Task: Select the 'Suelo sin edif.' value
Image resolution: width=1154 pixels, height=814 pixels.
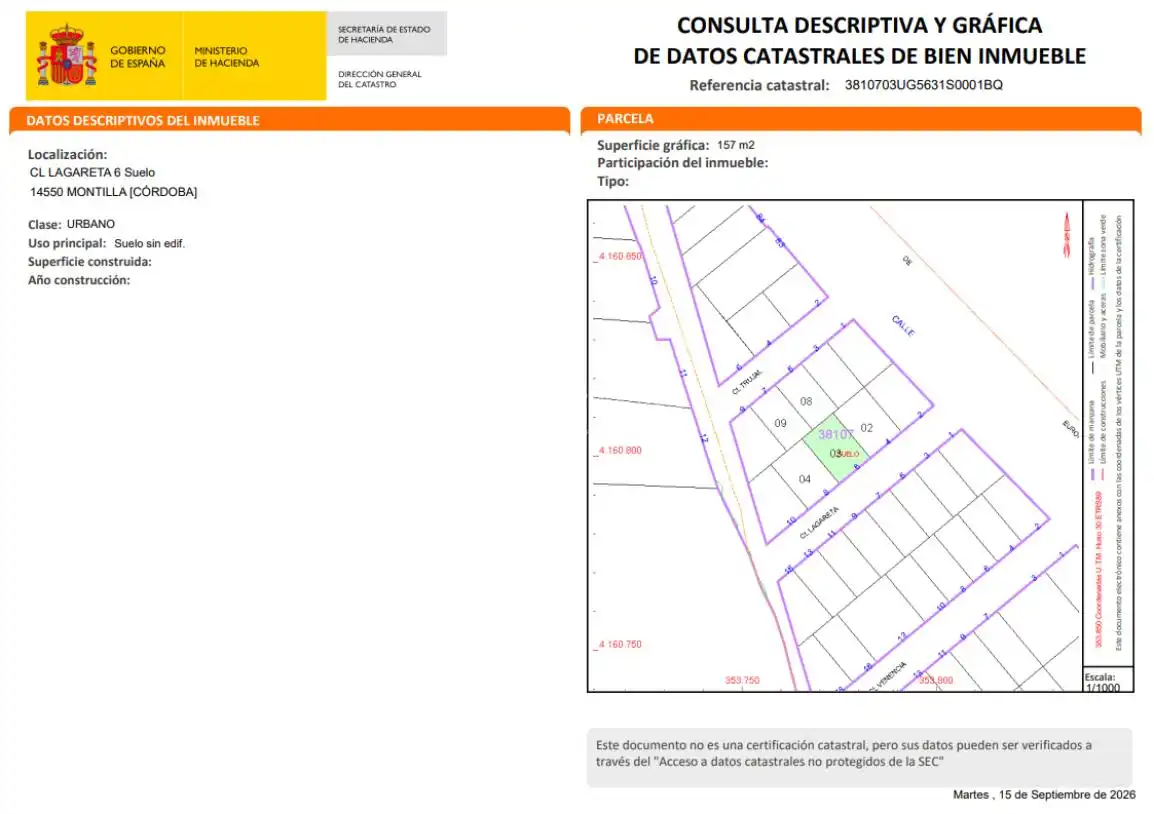Action: click(149, 244)
